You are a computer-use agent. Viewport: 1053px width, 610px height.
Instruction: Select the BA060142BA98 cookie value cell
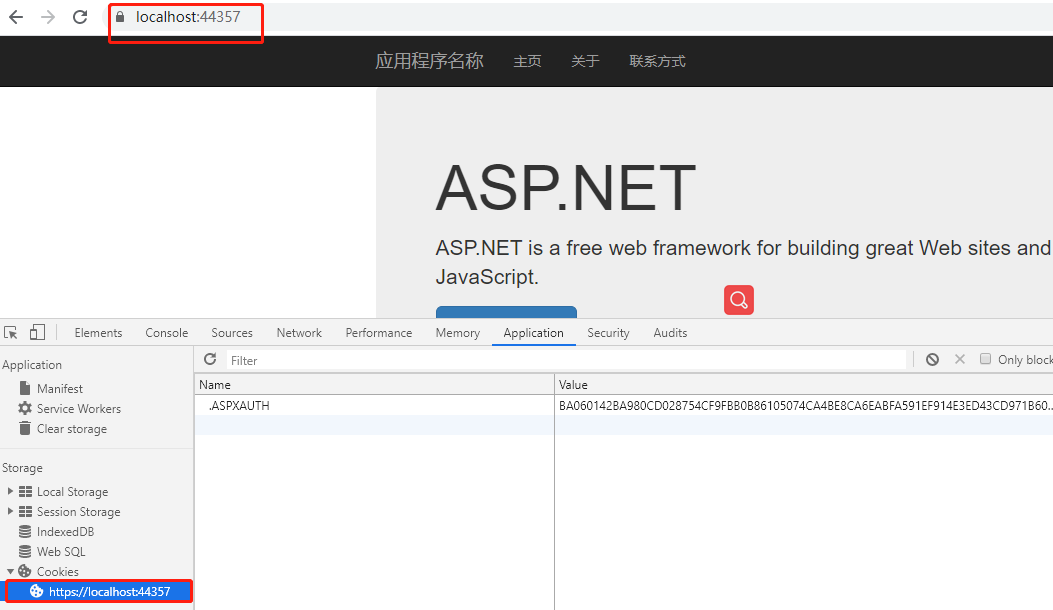(804, 405)
